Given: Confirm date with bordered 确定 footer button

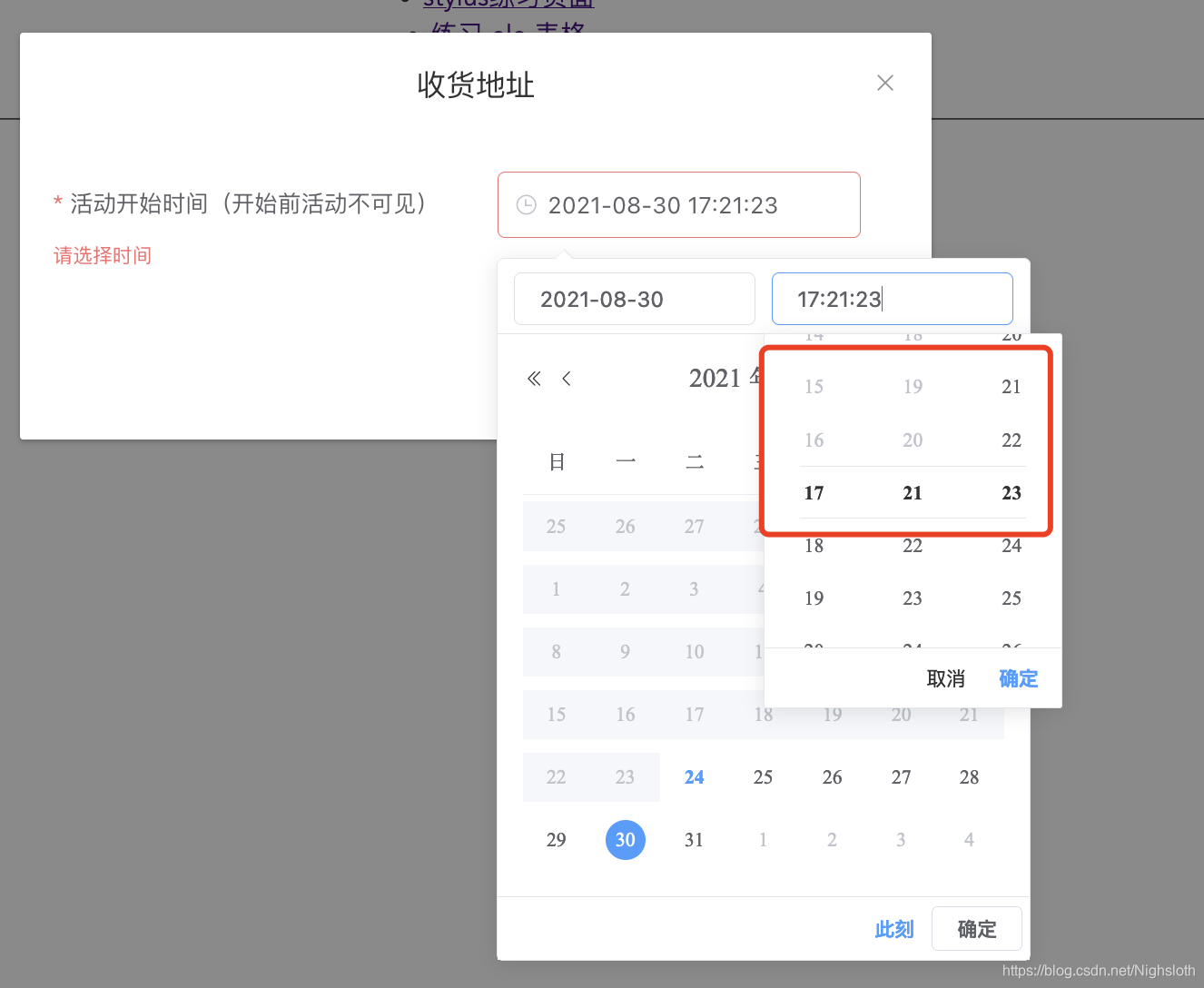Looking at the screenshot, I should click(x=977, y=929).
